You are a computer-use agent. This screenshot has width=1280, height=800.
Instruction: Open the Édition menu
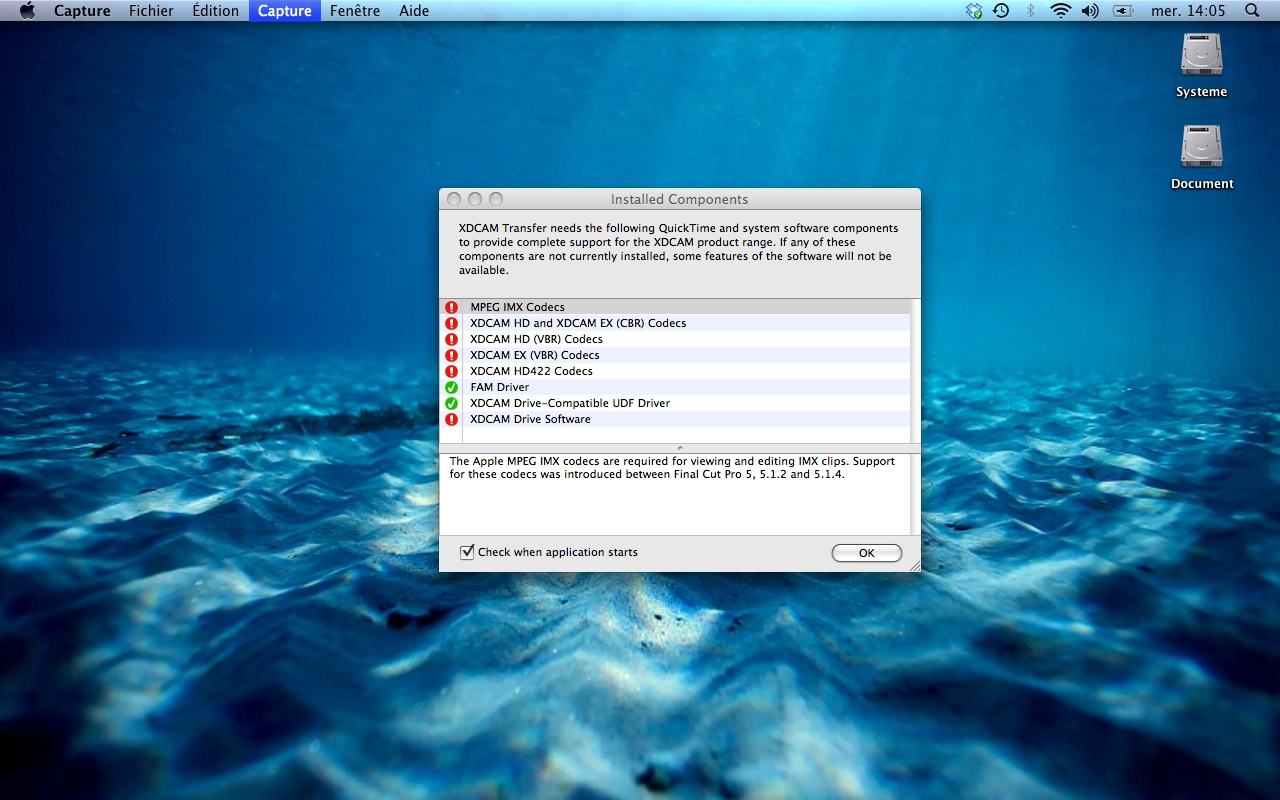pos(216,11)
